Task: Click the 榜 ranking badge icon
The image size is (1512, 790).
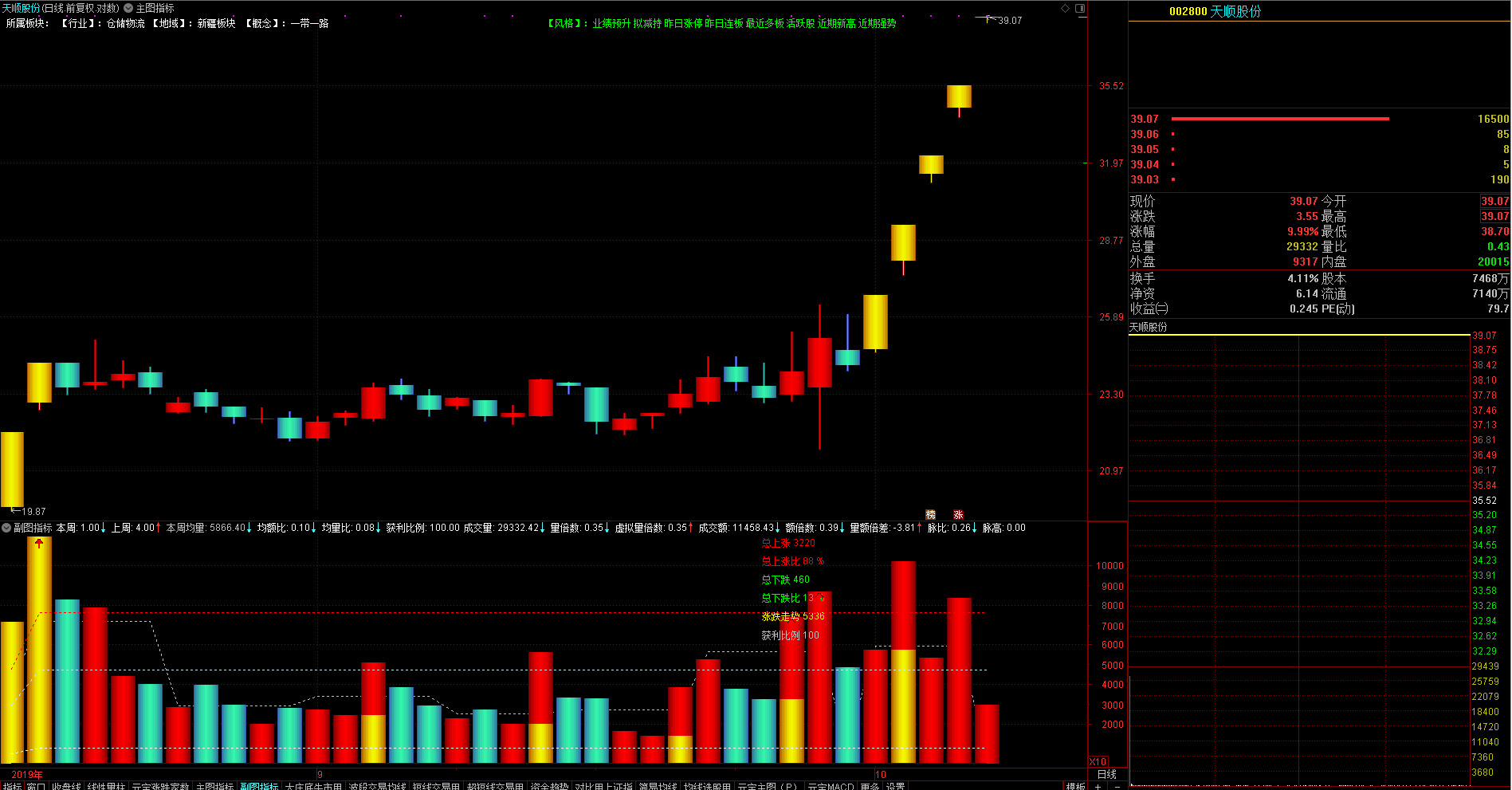Action: point(930,514)
